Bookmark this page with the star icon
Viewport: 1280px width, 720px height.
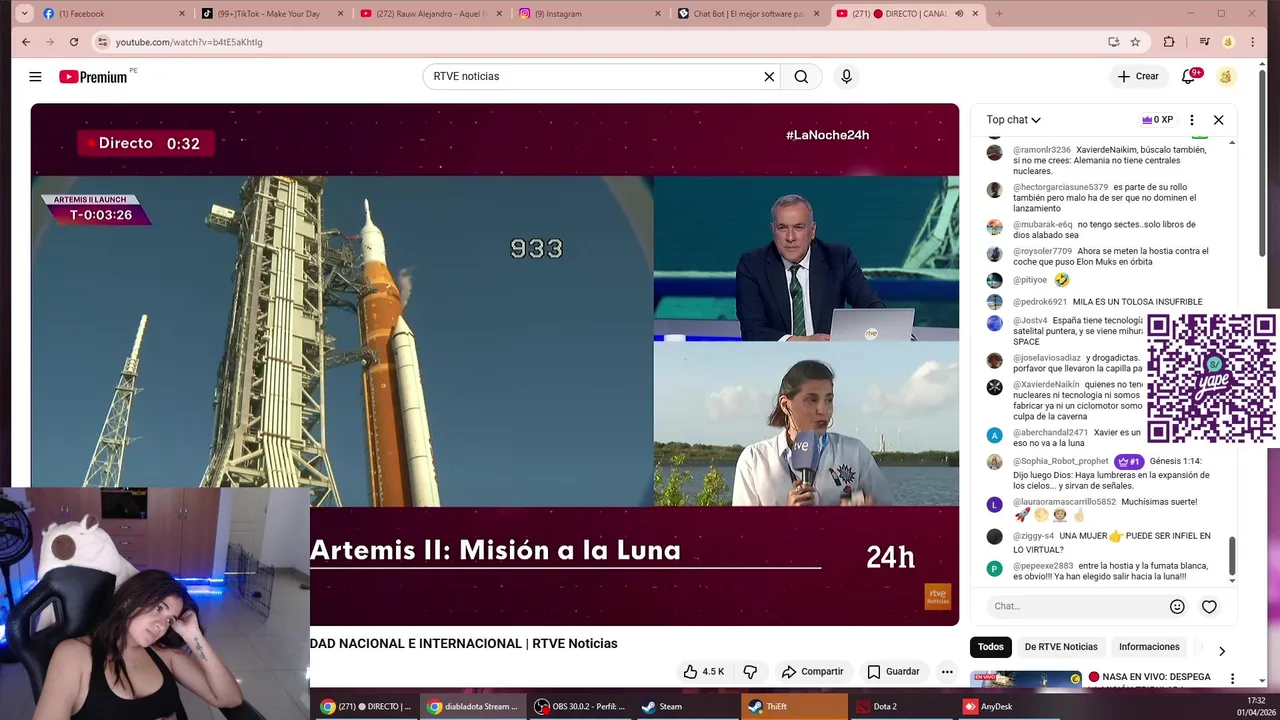click(x=1135, y=42)
